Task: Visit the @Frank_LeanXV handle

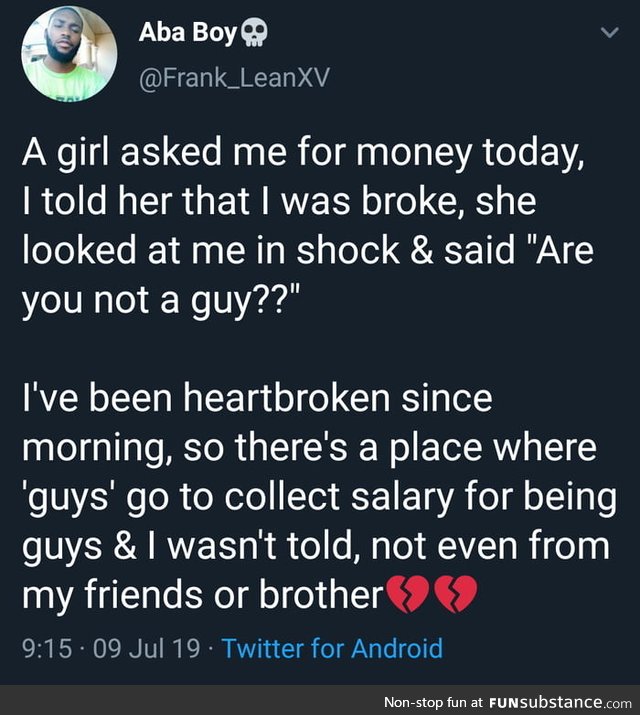Action: click(234, 78)
